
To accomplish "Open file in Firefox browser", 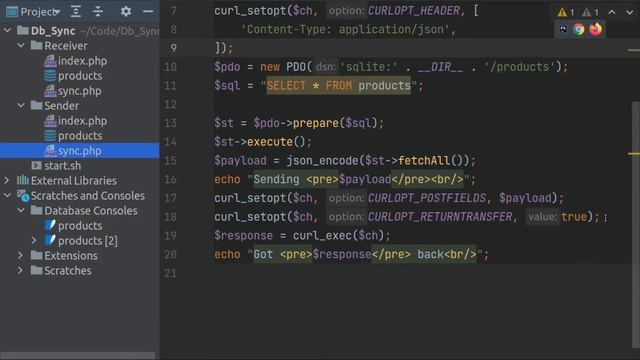I will coord(596,29).
